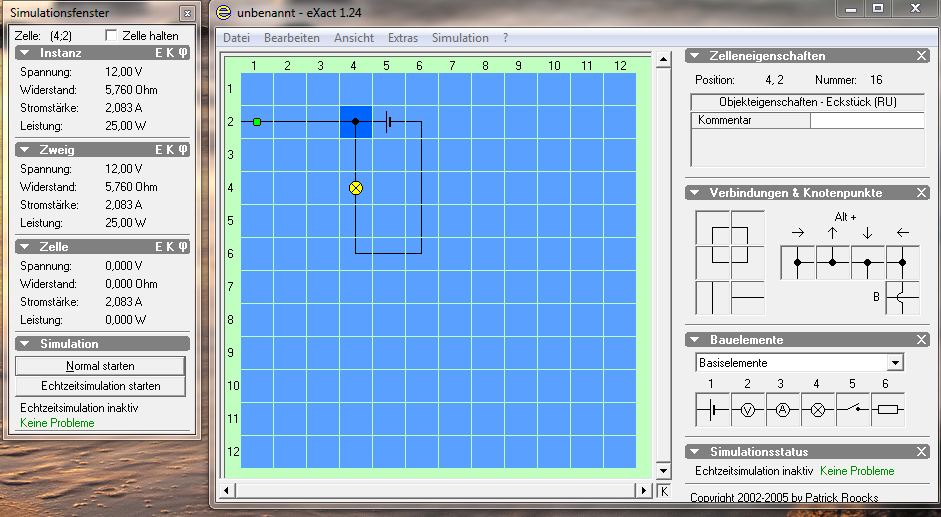This screenshot has height=517, width=941.
Task: Choose the bridge crossing connection piece
Action: pyautogui.click(x=902, y=298)
